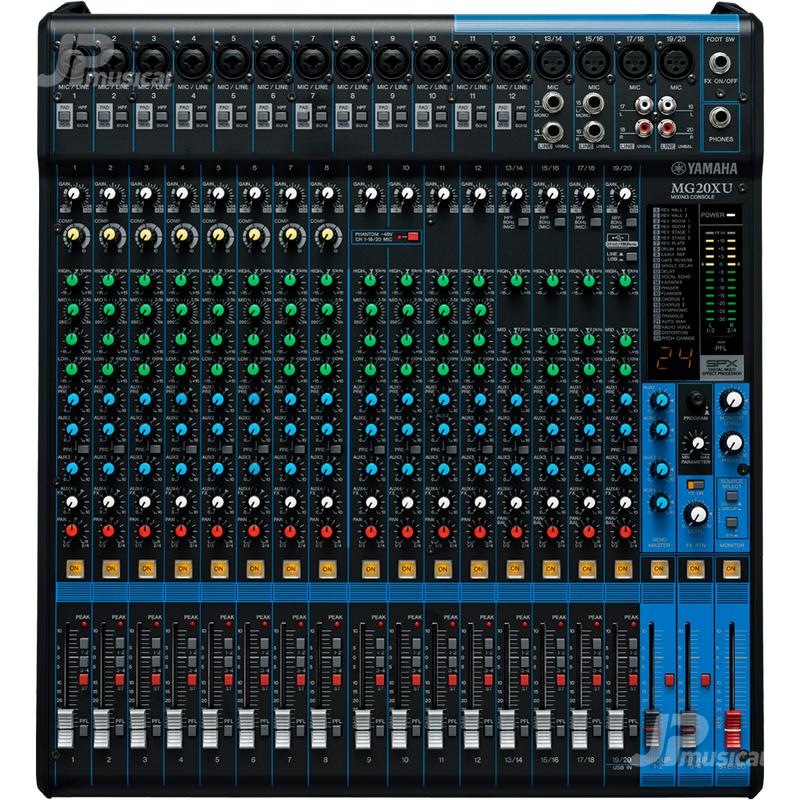Click the channel 1 PEAK LED
Viewport: 800px width, 800px height.
(84, 624)
